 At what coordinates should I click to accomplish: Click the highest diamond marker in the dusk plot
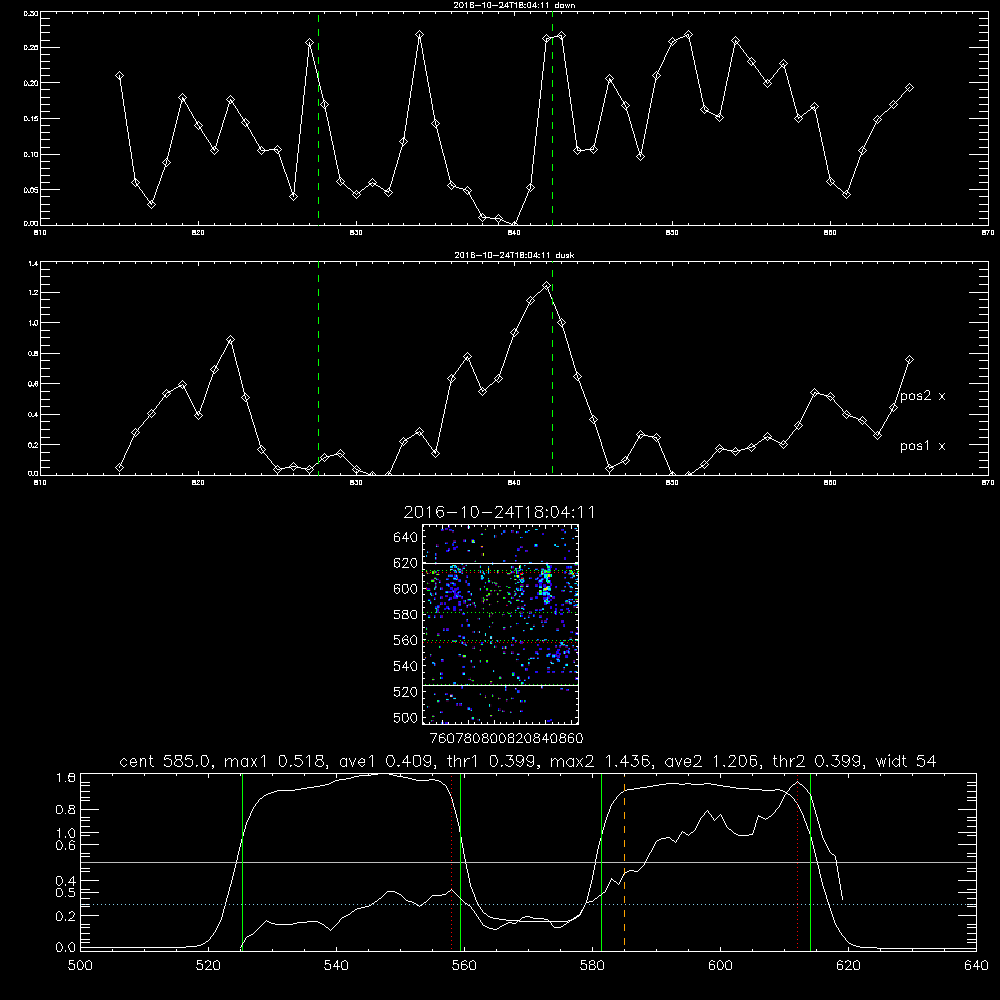[x=546, y=286]
